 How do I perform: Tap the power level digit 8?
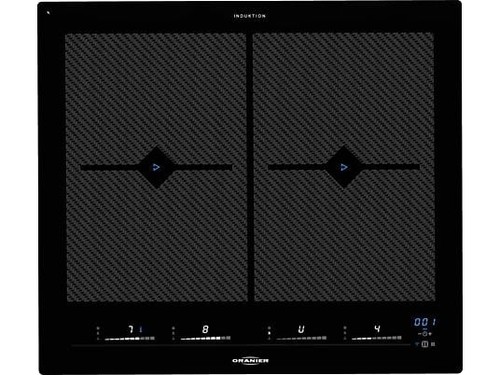click(205, 329)
